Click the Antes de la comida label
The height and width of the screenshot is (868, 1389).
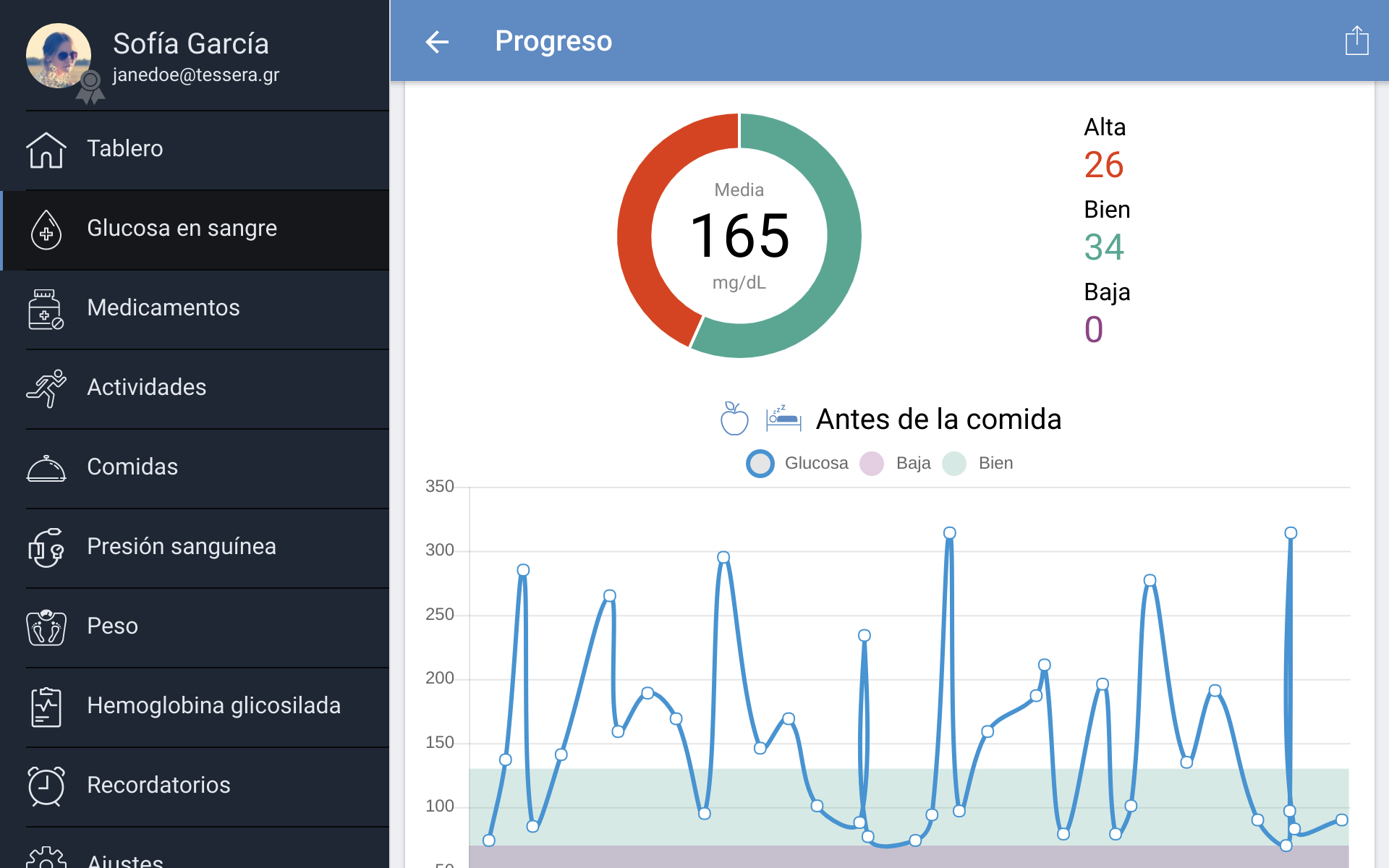pos(938,420)
